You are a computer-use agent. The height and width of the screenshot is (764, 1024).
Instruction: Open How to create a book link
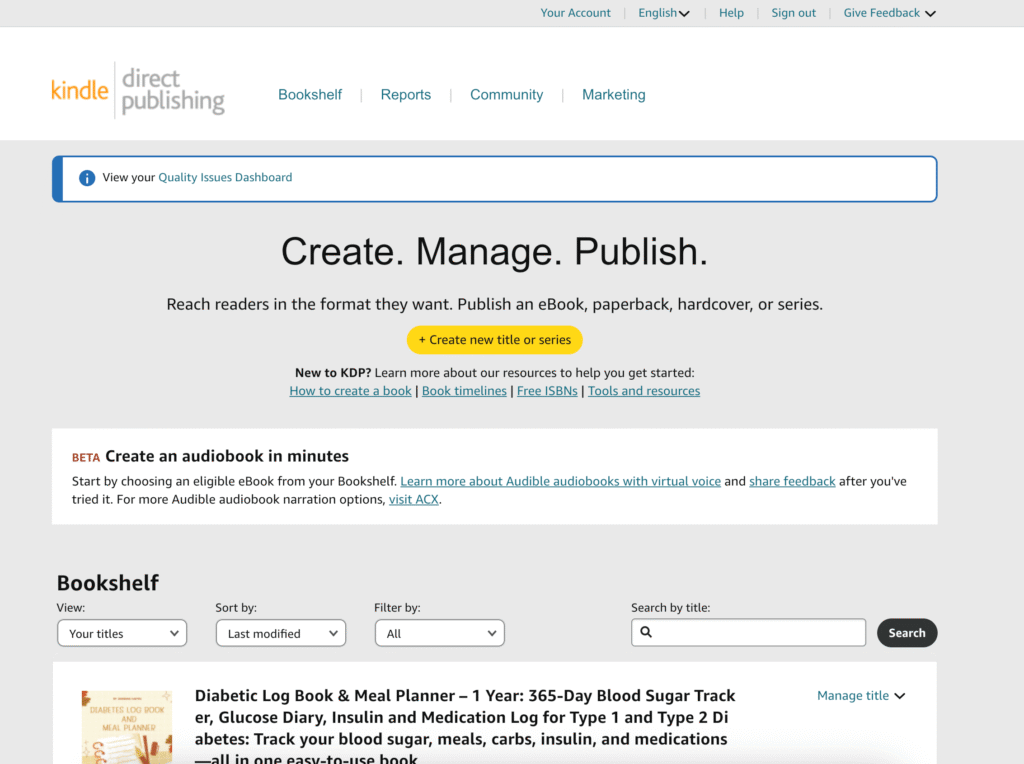[x=351, y=391]
